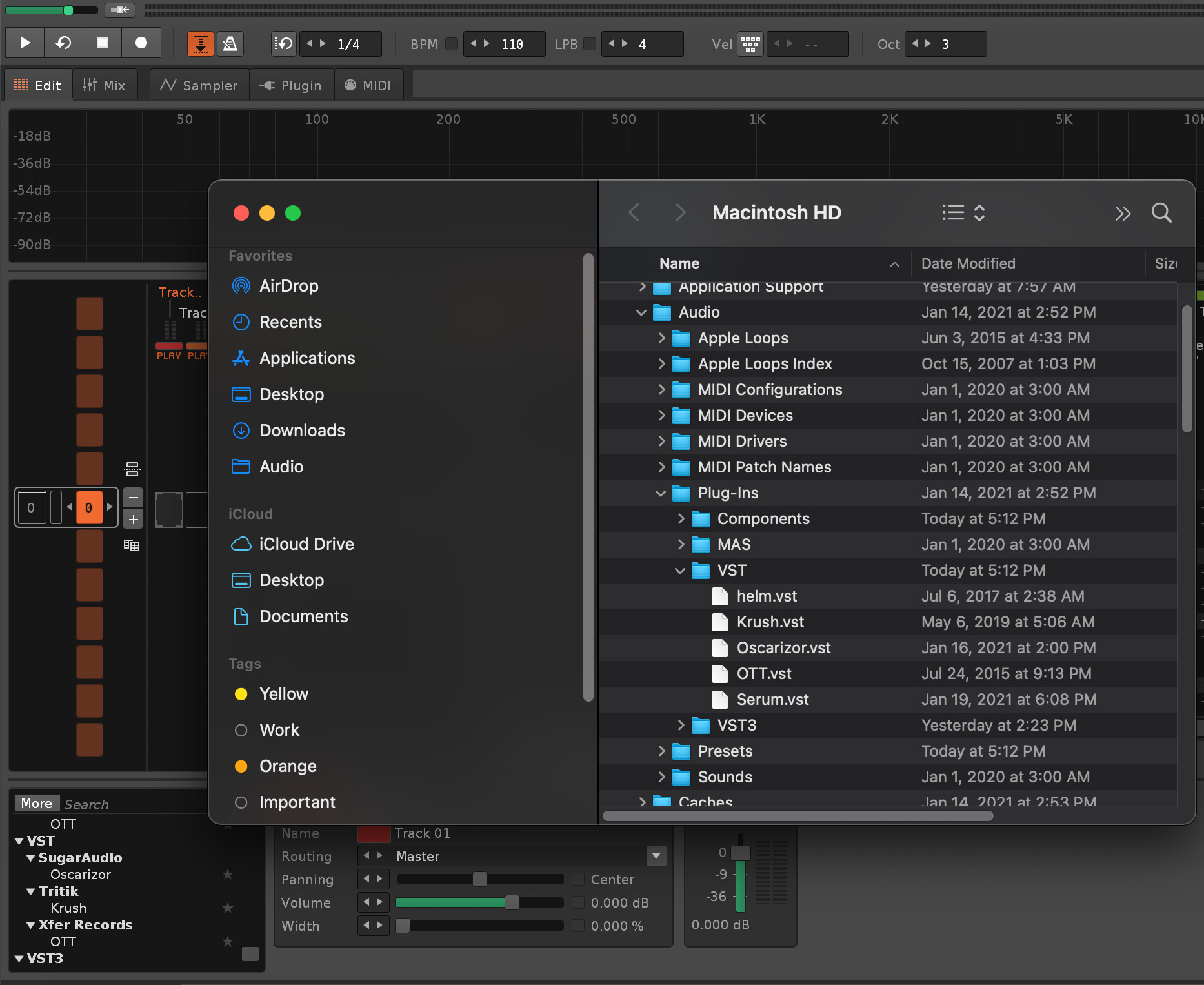Expand the MIDI Drivers folder

tap(661, 442)
